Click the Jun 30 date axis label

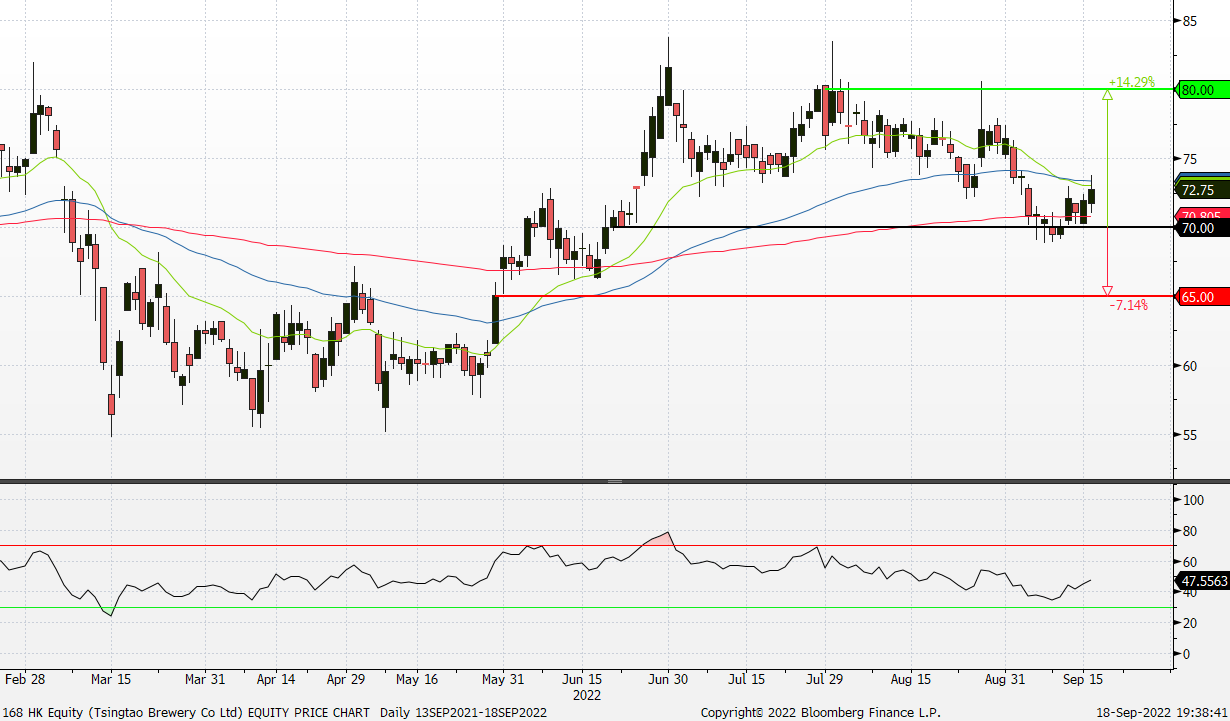[666, 679]
